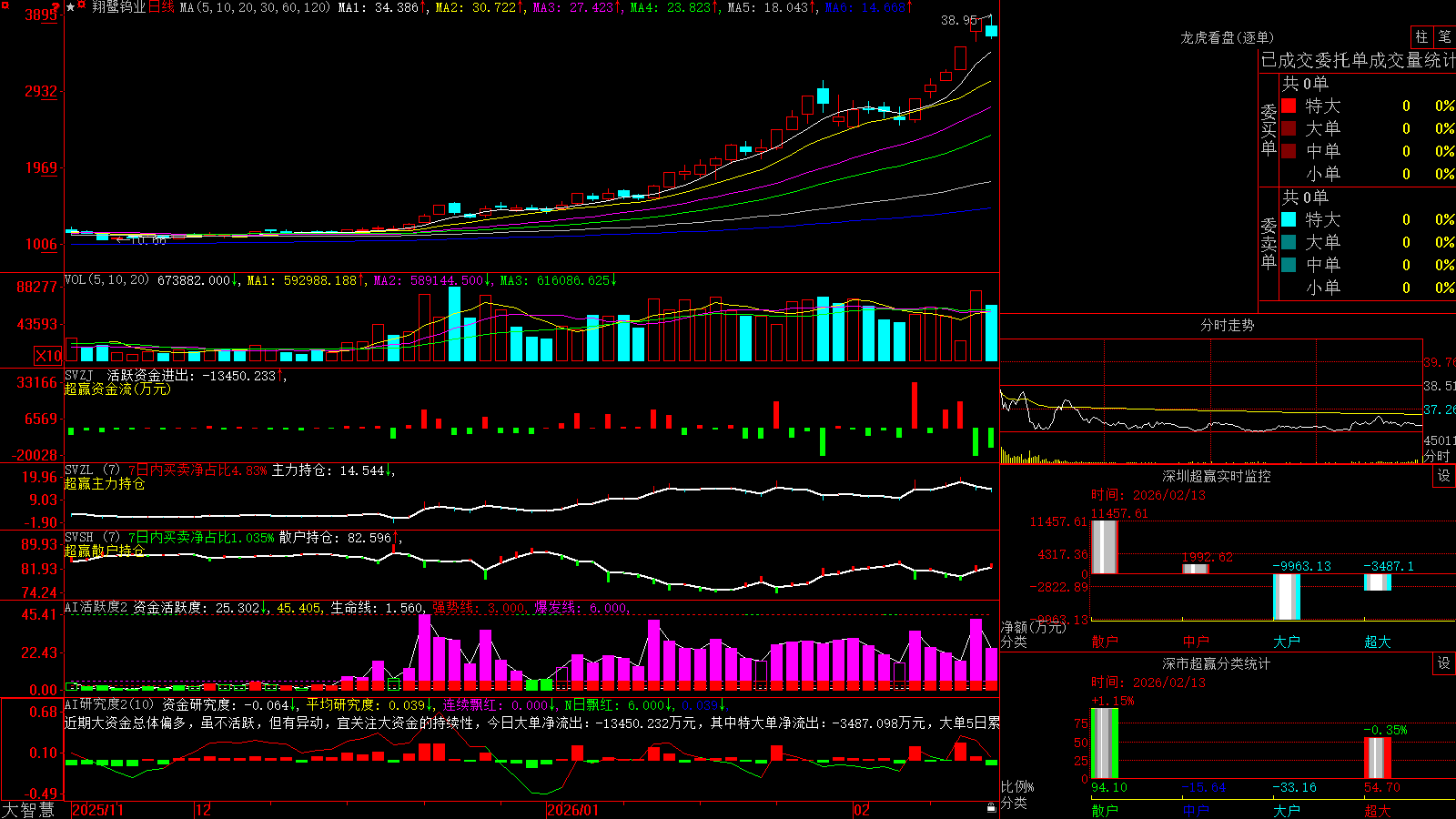Click the teal 大单 sell order swatch

1289,242
